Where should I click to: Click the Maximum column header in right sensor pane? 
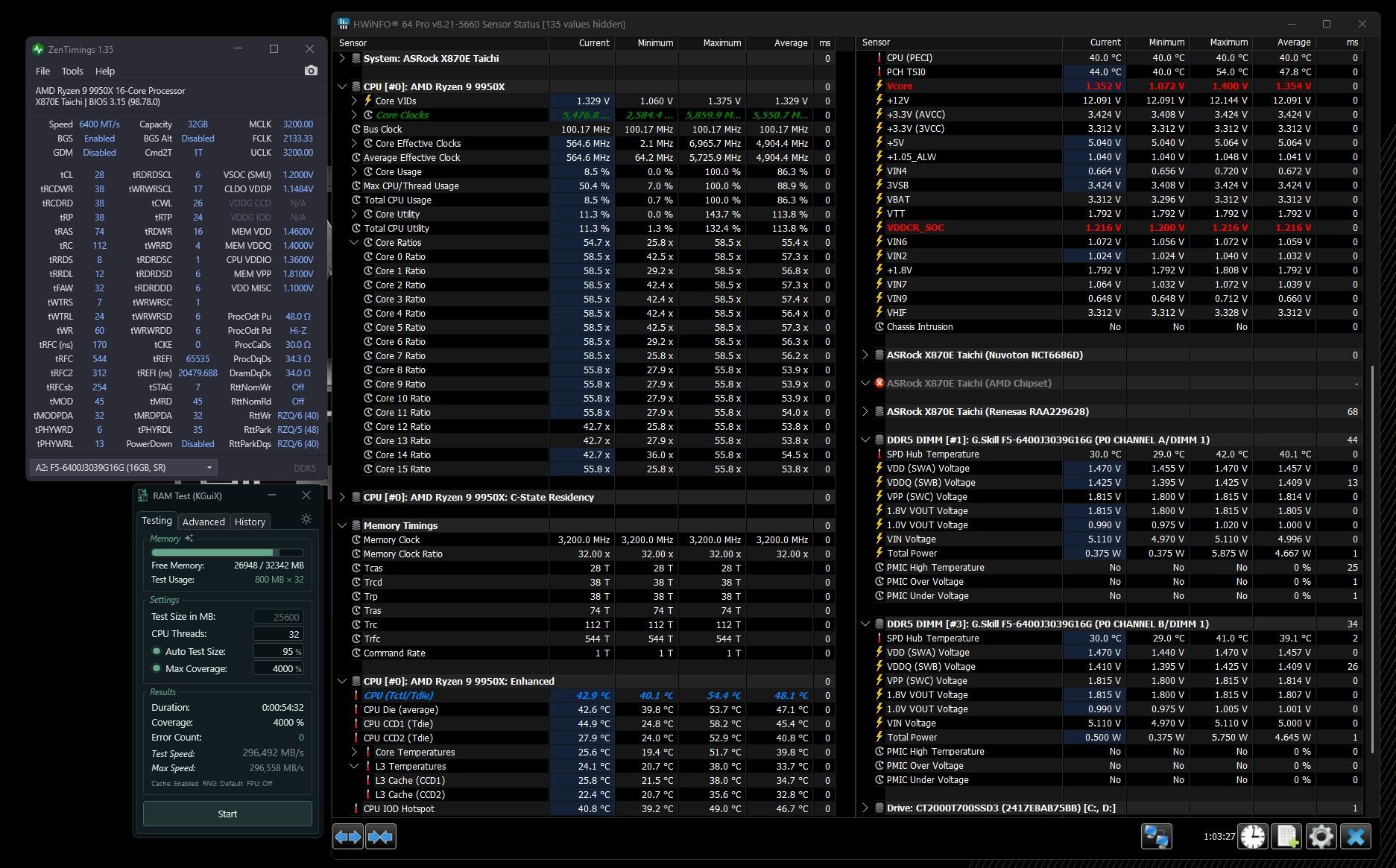(1221, 42)
